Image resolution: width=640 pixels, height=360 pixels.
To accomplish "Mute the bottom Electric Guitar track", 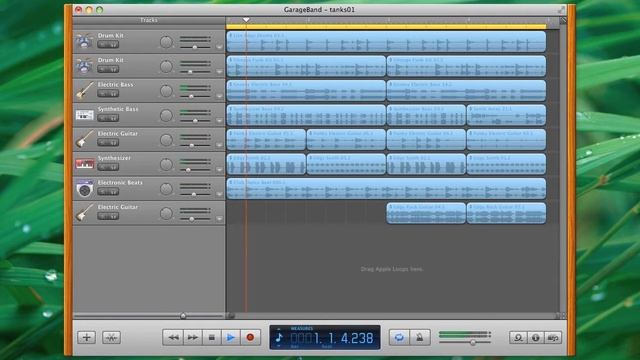I will (x=103, y=216).
